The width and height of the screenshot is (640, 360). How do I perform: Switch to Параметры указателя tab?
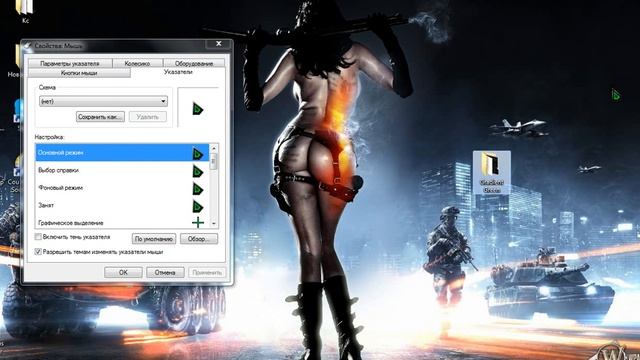click(x=70, y=63)
